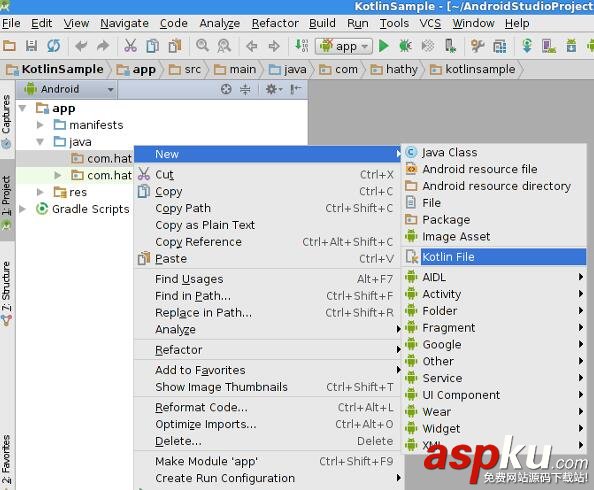This screenshot has height=490, width=594.
Task: Select Package in New submenu
Action: 495,219
